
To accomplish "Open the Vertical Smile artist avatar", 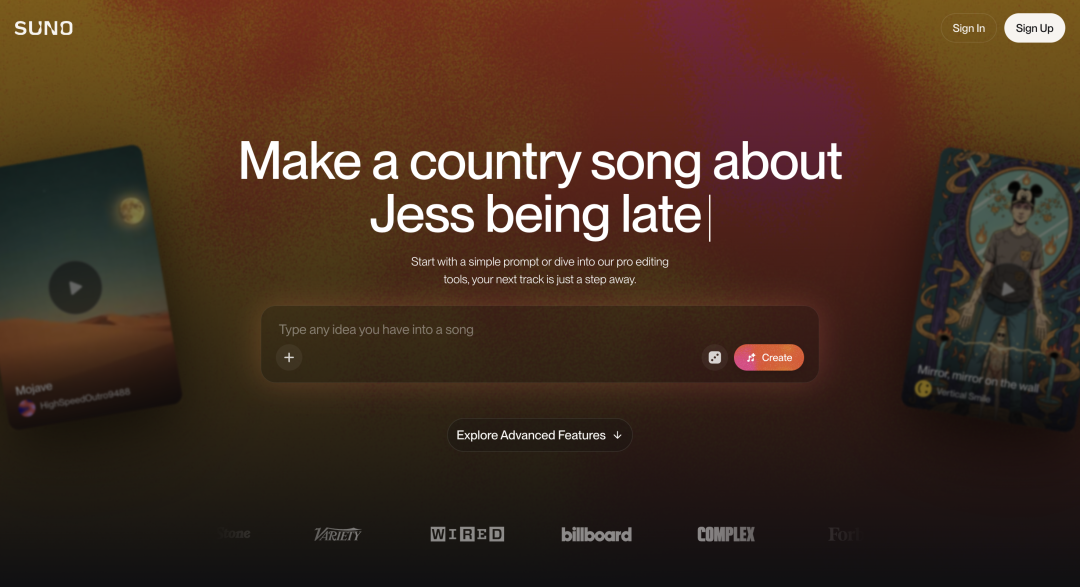I will tap(923, 389).
